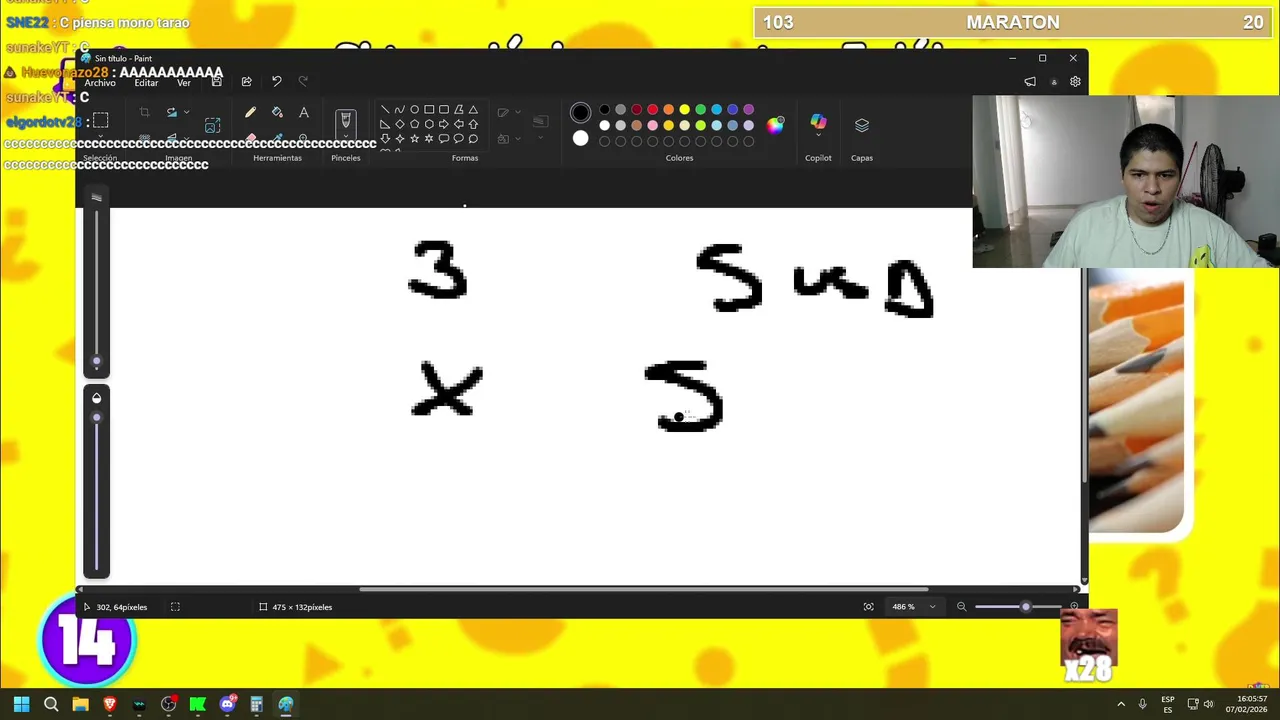Open File Explorer from the taskbar
This screenshot has height=720, width=1280.
click(80, 704)
